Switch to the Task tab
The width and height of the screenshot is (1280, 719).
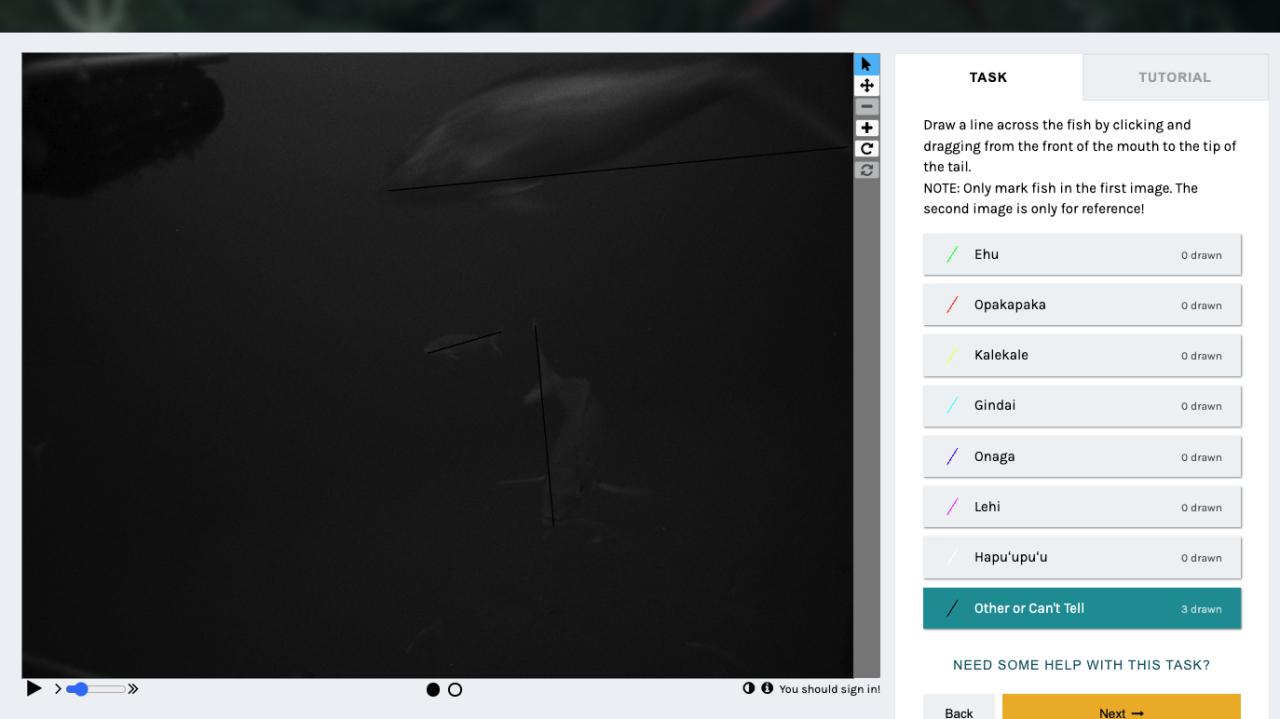tap(988, 77)
